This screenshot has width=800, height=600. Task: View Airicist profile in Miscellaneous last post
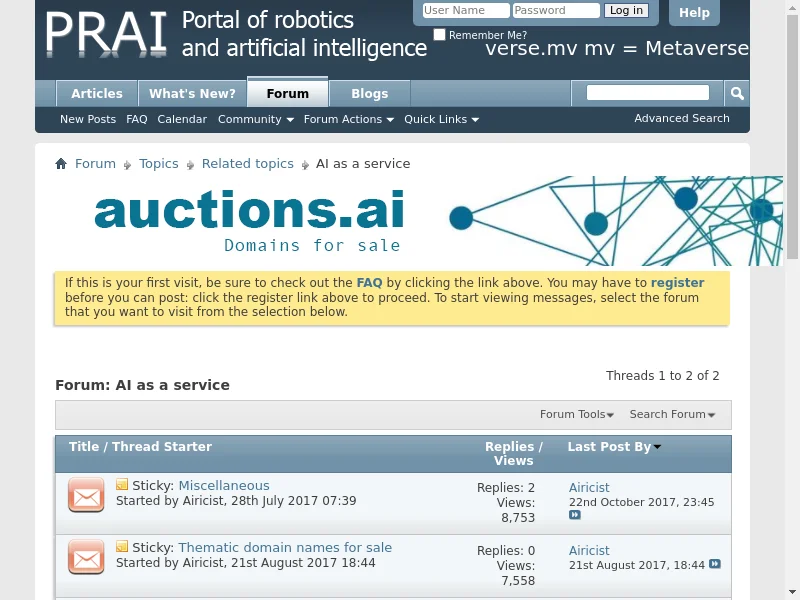pyautogui.click(x=589, y=488)
